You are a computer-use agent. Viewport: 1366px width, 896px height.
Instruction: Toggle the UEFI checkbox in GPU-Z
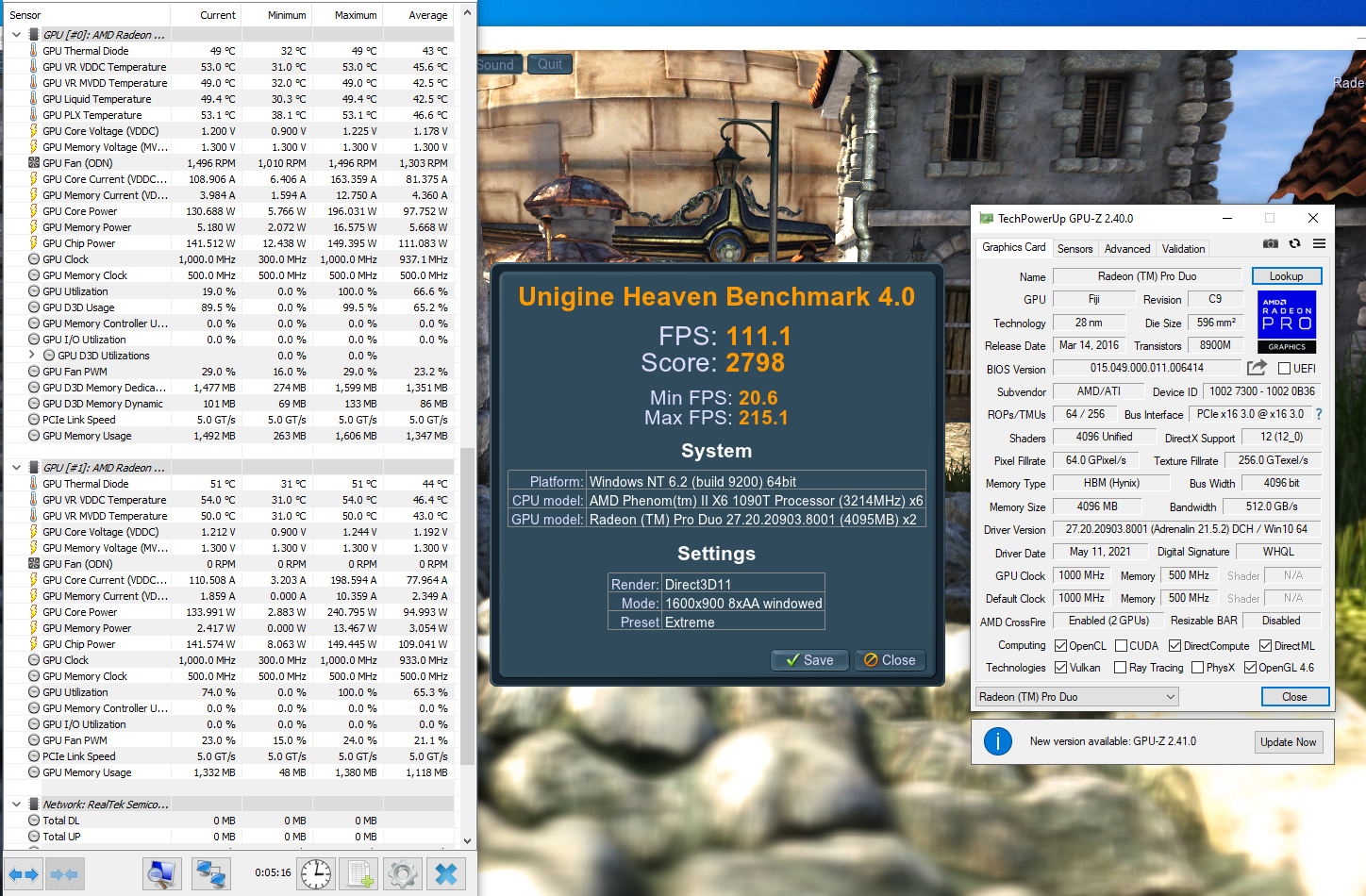click(1284, 369)
